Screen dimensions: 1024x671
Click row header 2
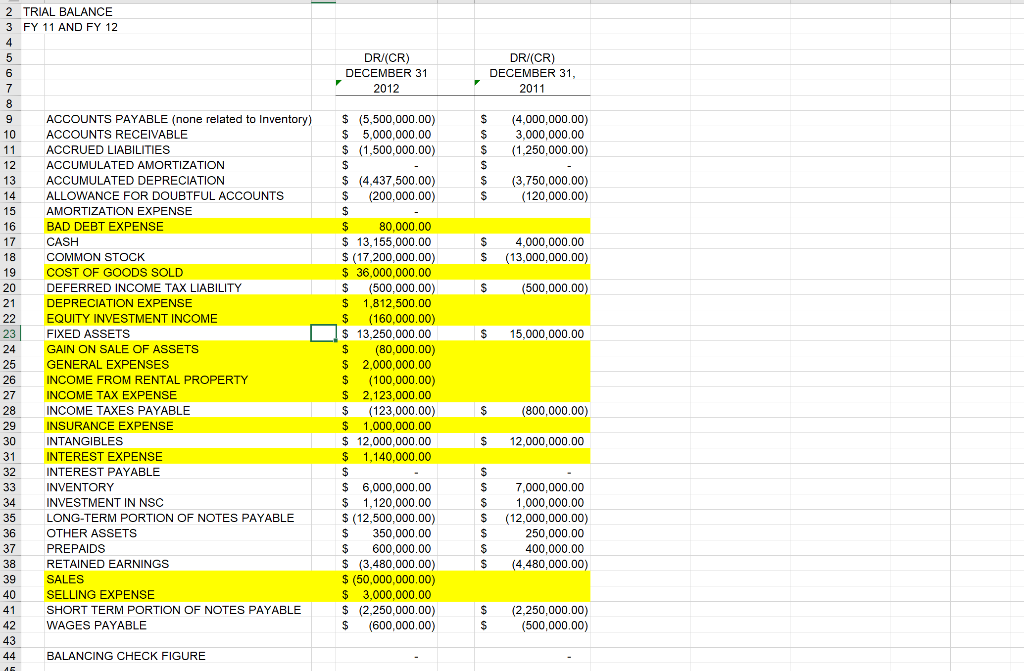9,11
